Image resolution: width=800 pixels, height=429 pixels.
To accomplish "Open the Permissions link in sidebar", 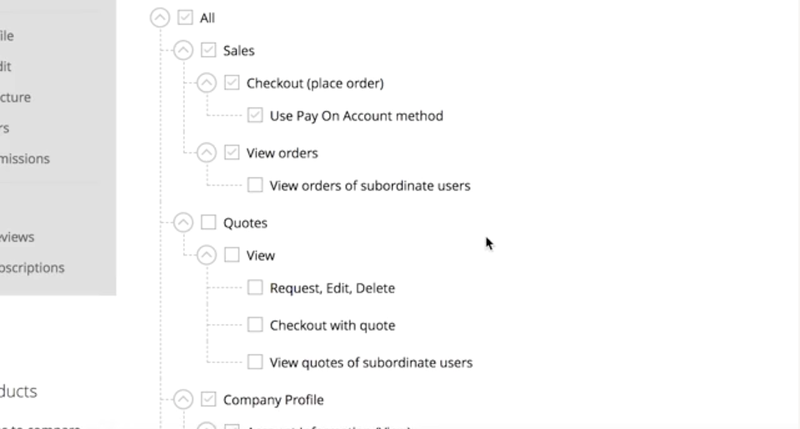I will coord(24,158).
